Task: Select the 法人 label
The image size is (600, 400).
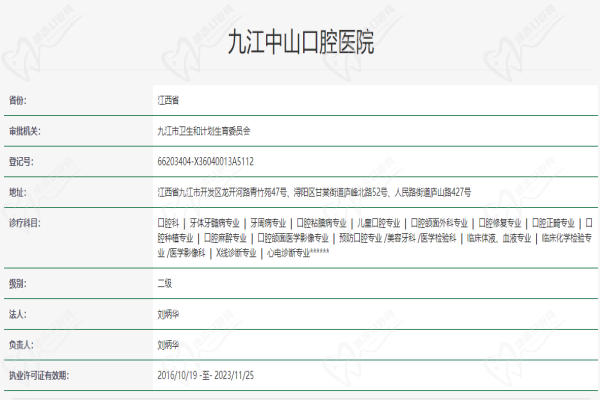Action: (18, 314)
